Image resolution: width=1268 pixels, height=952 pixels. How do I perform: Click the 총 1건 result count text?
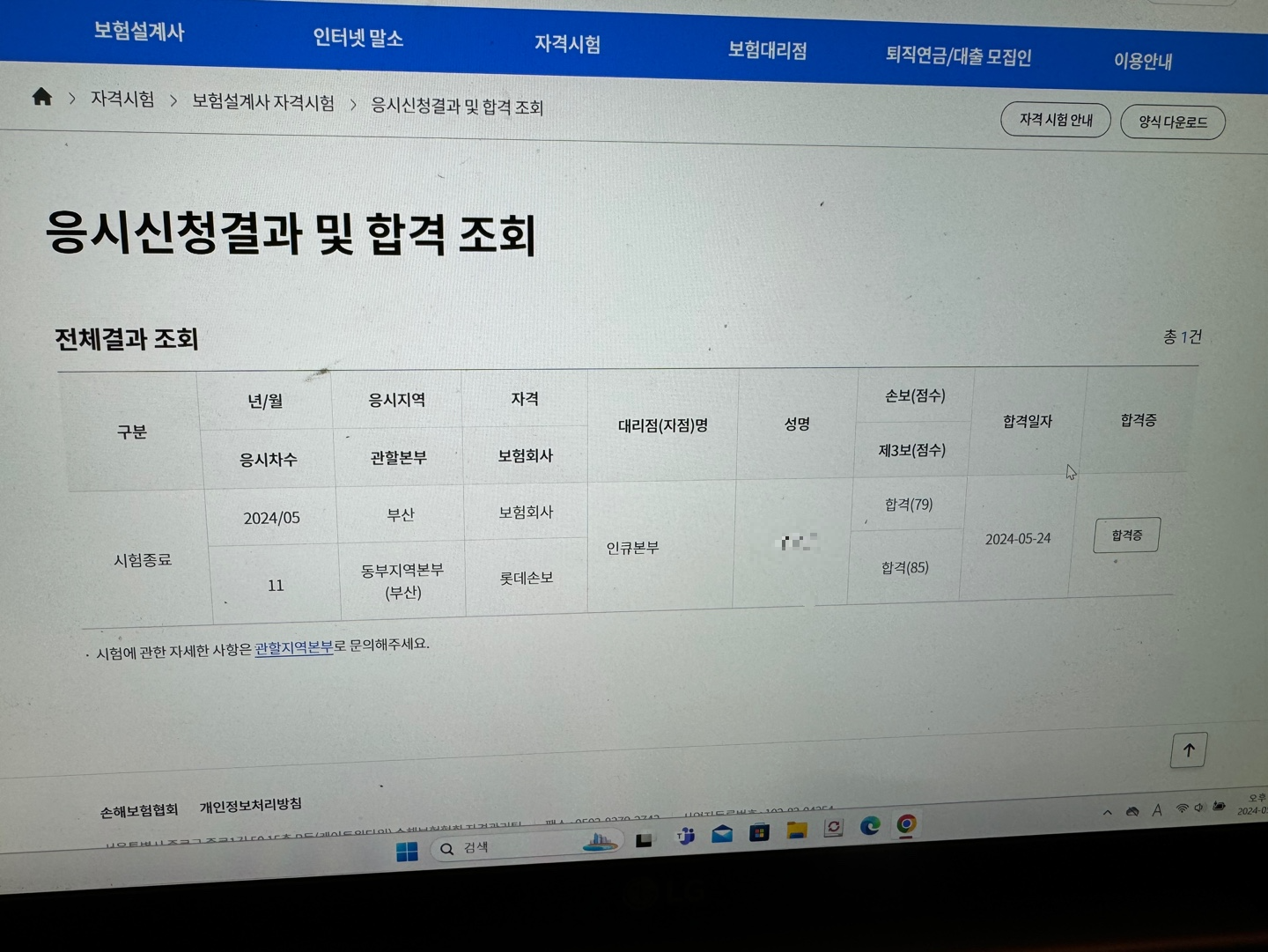(x=1183, y=336)
